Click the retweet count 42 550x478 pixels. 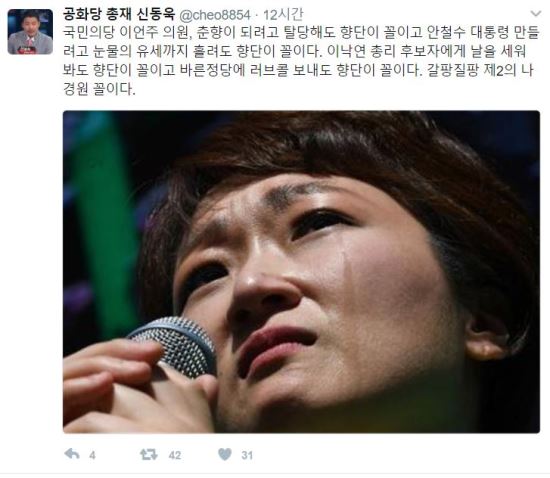(175, 455)
